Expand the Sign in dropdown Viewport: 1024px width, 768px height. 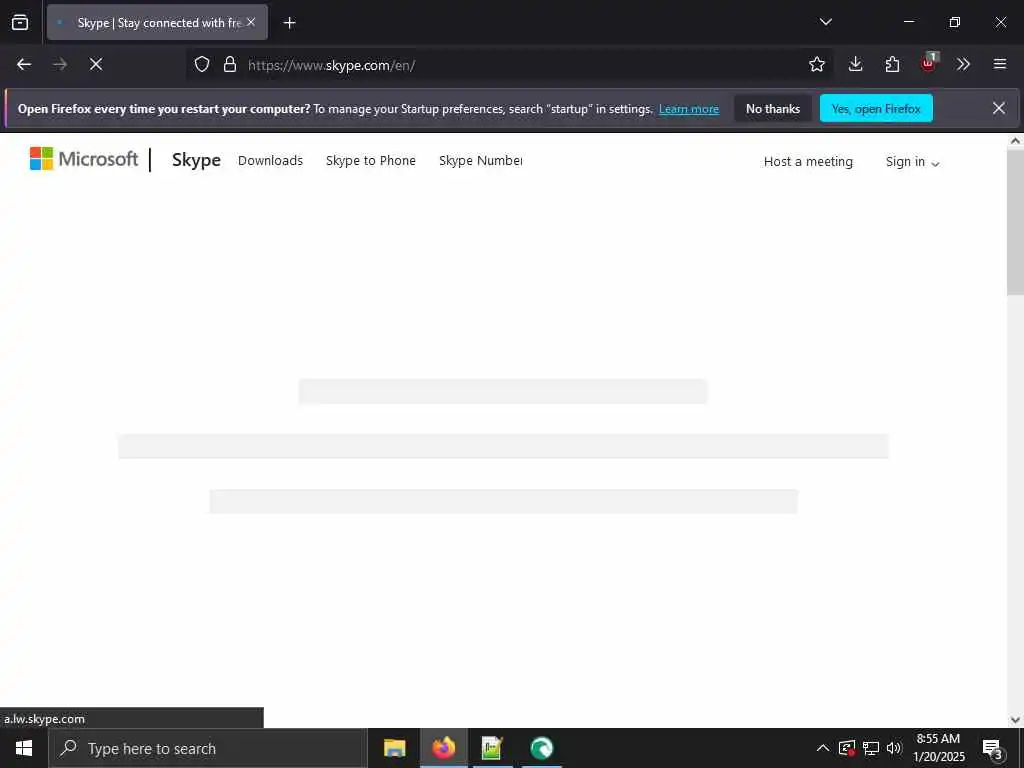pyautogui.click(x=912, y=162)
